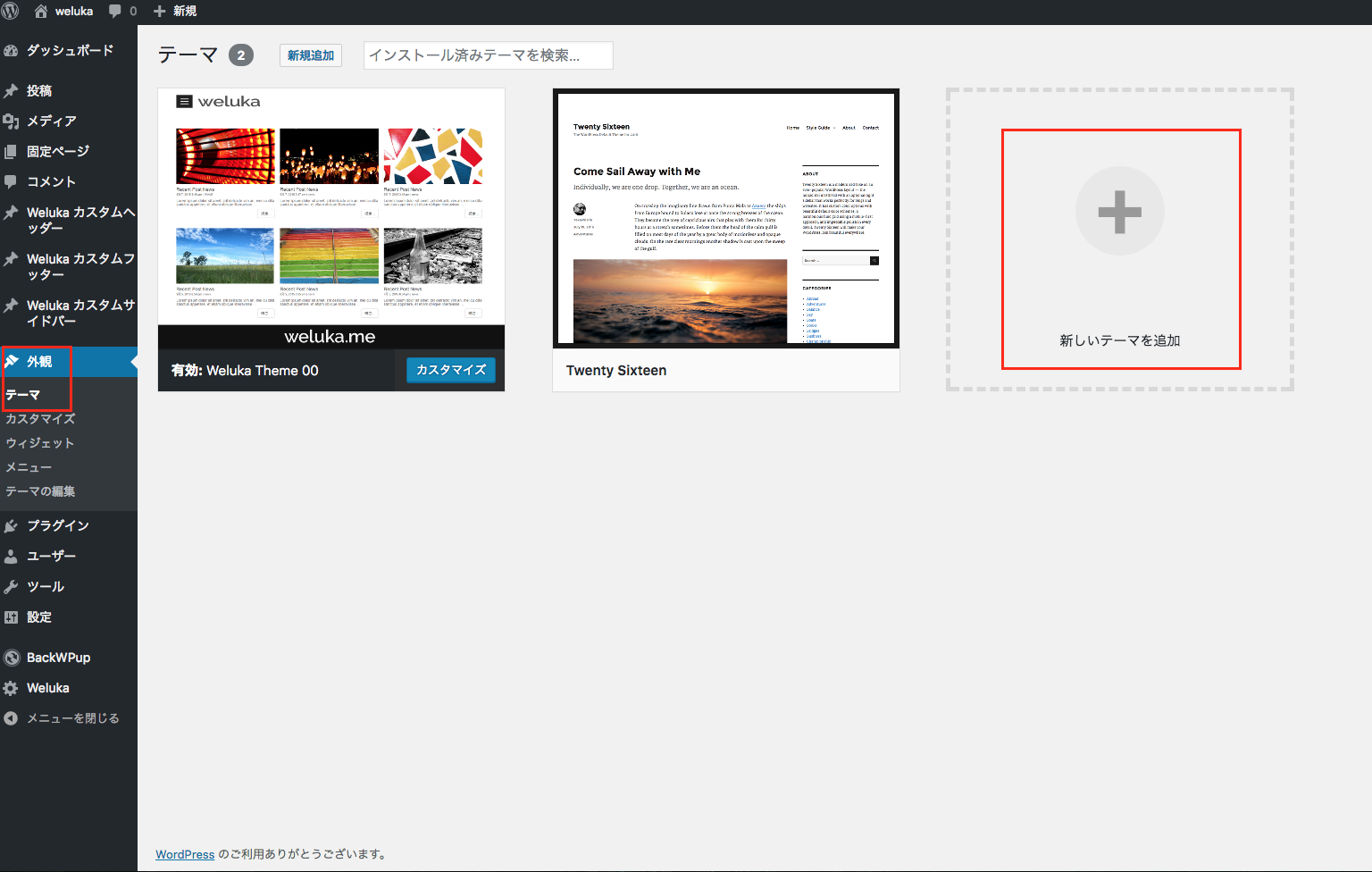
Task: Click the 固定ページ pages icon
Action: click(11, 152)
